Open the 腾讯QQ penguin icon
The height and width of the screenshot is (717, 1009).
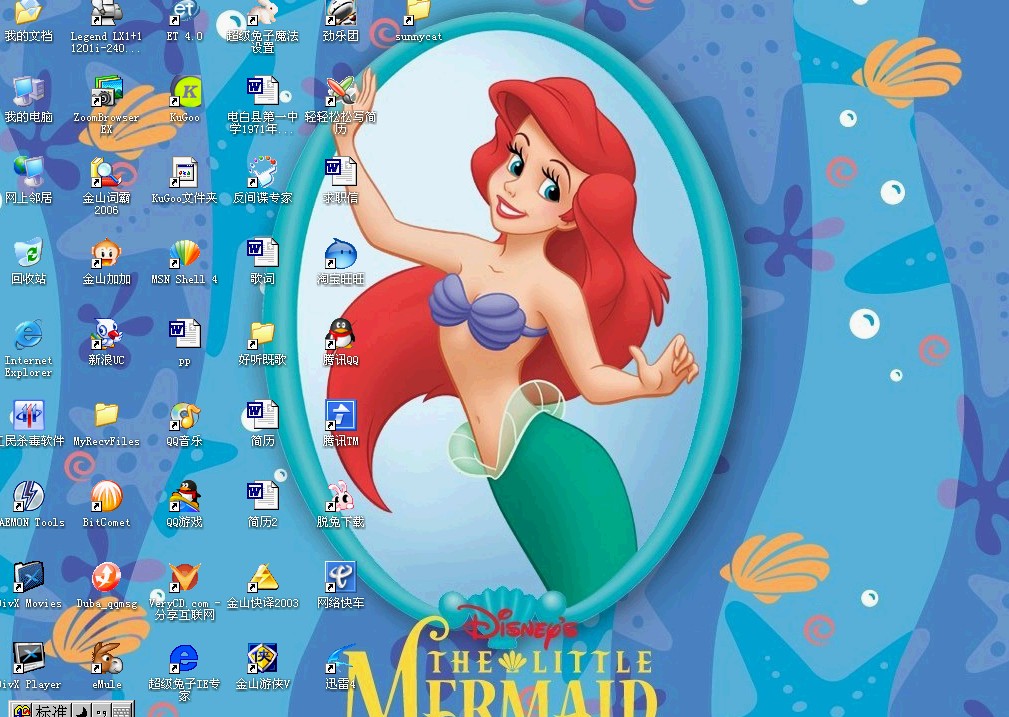pos(341,335)
